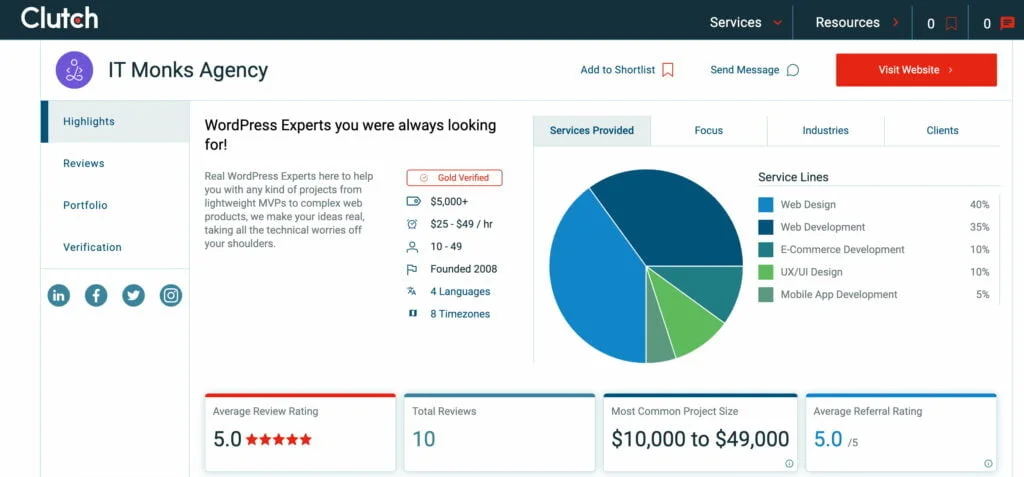The height and width of the screenshot is (477, 1024).
Task: Click info icon on Most Common Project Size
Action: click(x=789, y=463)
